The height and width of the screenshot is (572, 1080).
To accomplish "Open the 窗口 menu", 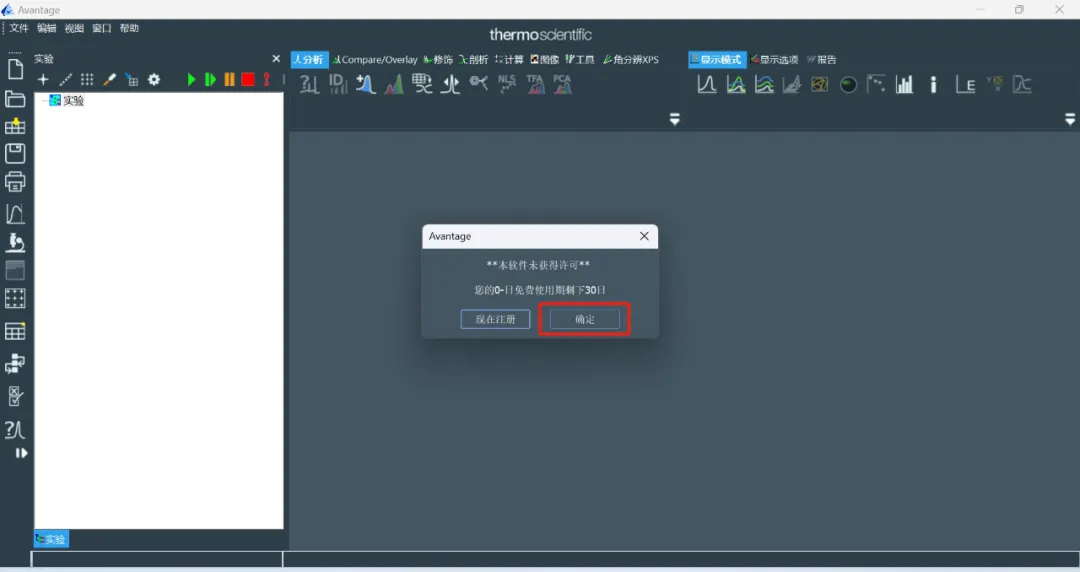I will 101,28.
